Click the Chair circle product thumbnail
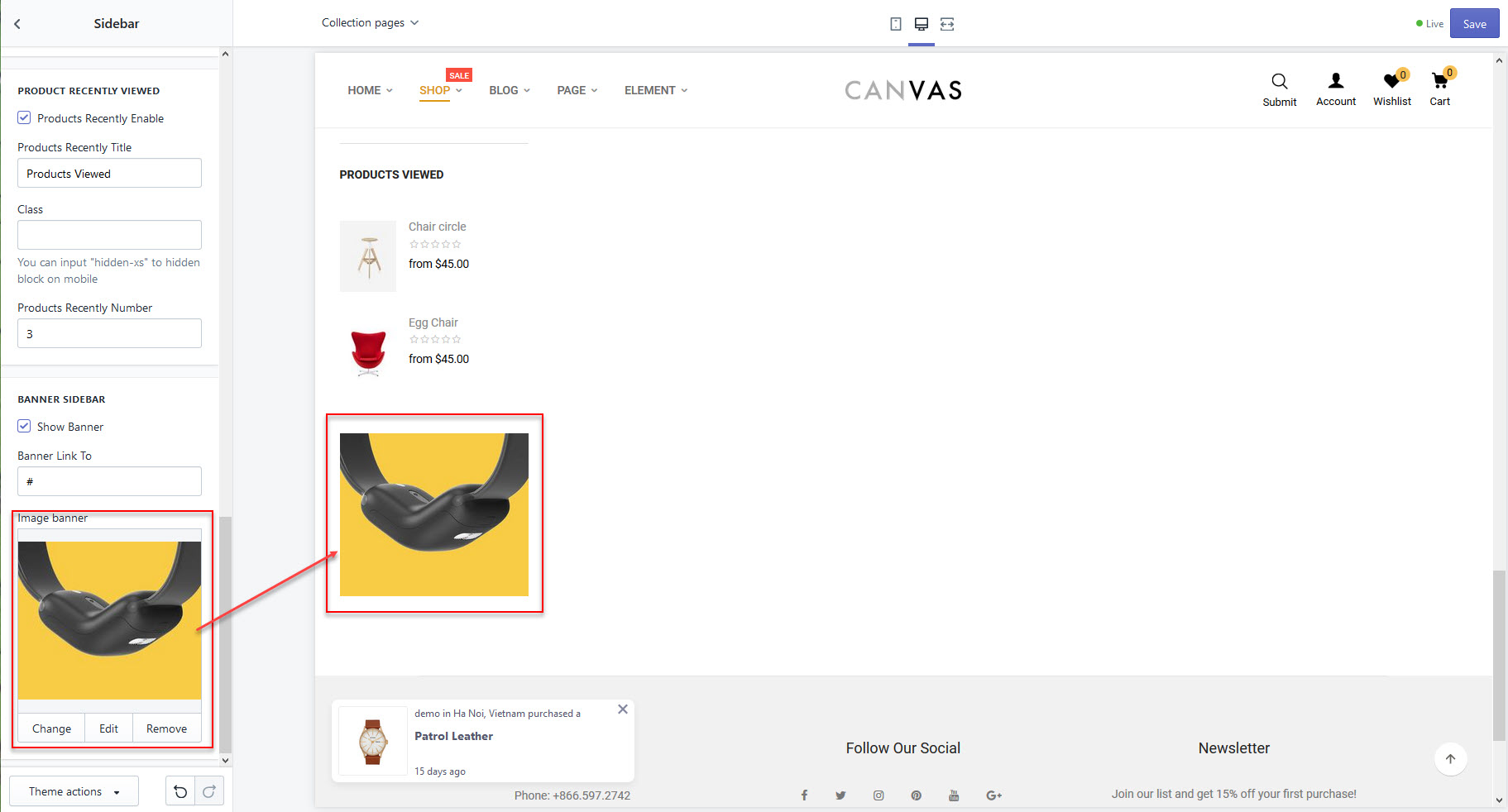Image resolution: width=1508 pixels, height=812 pixels. click(x=368, y=256)
